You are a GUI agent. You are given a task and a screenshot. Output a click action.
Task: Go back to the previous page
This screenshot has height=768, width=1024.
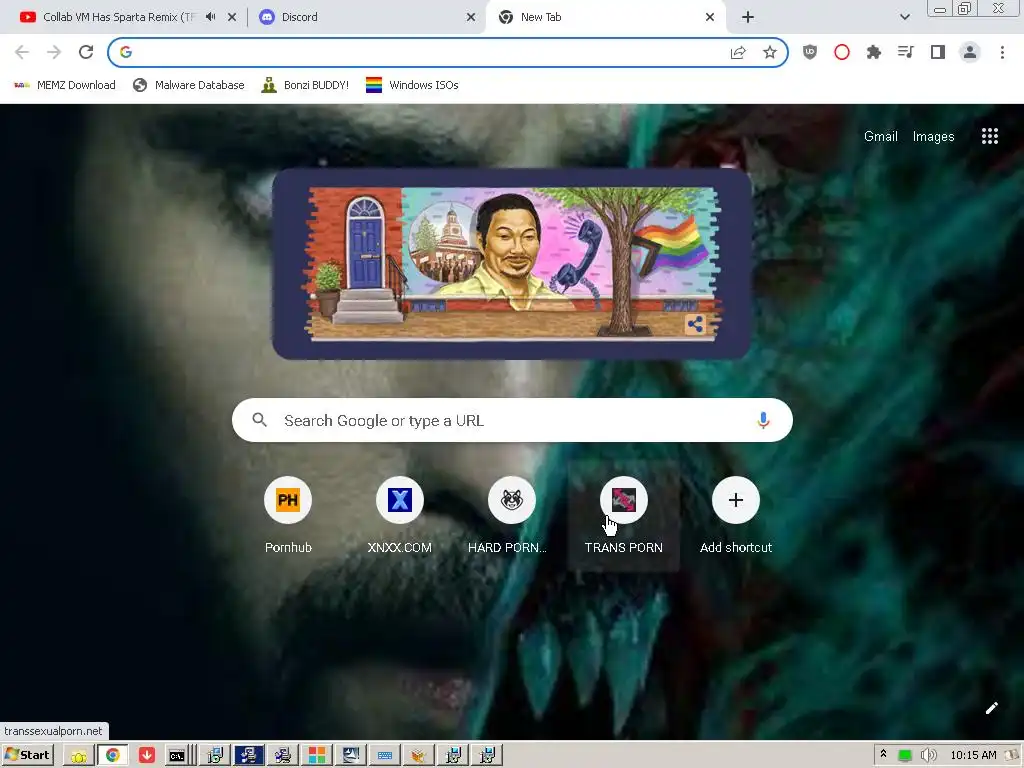point(22,52)
